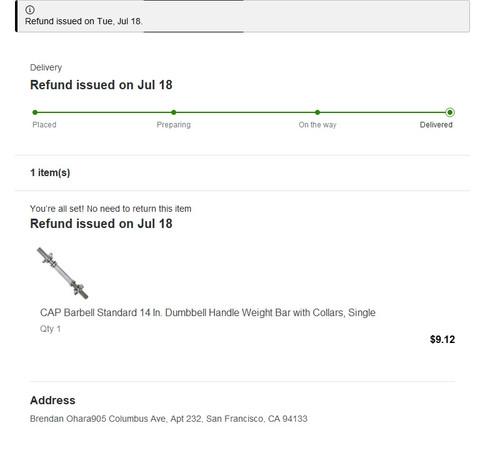Click the green order progress bar
The image size is (500, 466).
[242, 112]
